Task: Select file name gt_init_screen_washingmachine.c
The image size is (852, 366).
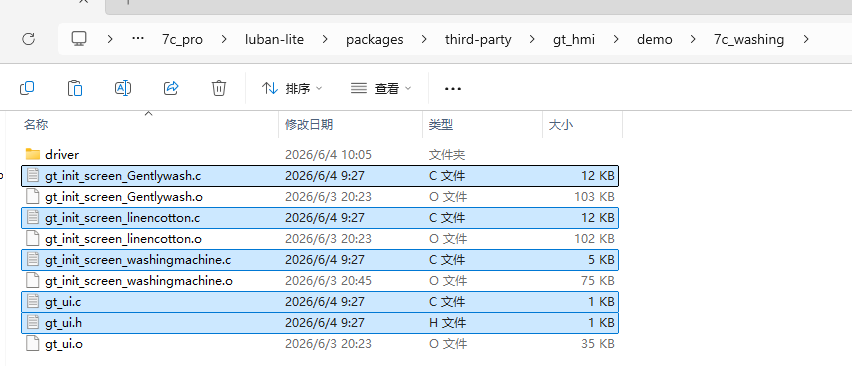Action: (138, 260)
